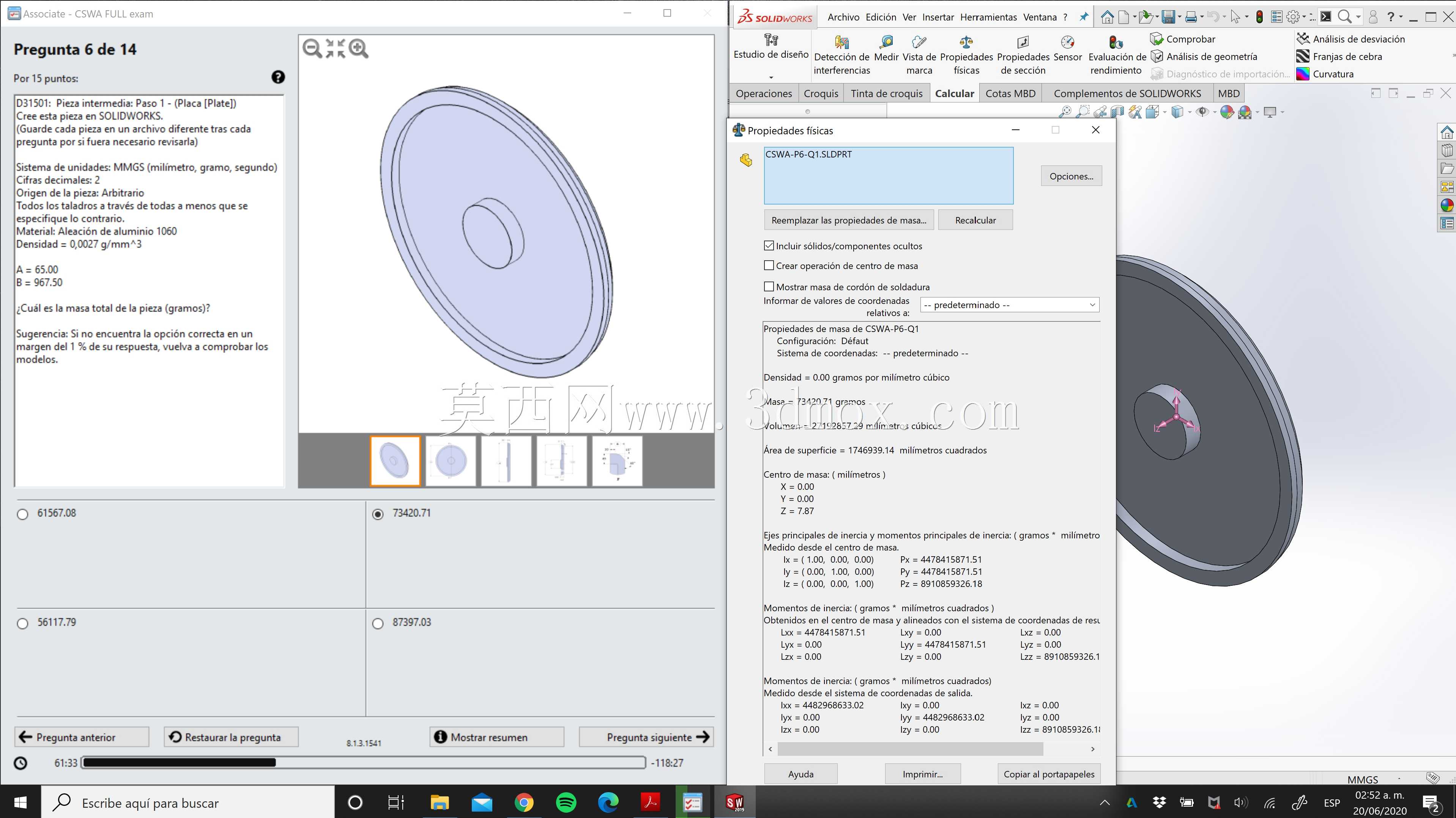
Task: Open the Appearances sphere in right task pane
Action: (x=1447, y=206)
